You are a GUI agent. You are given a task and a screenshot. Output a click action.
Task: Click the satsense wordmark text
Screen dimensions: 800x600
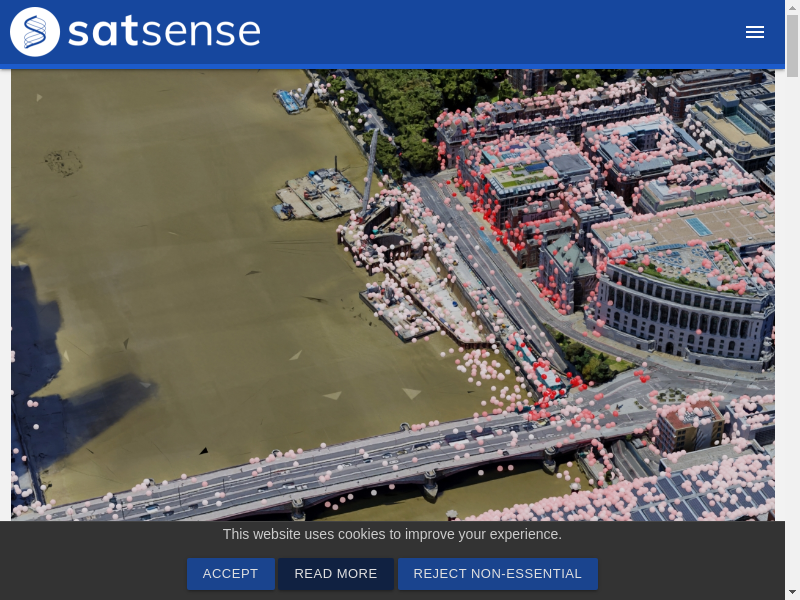tap(164, 32)
